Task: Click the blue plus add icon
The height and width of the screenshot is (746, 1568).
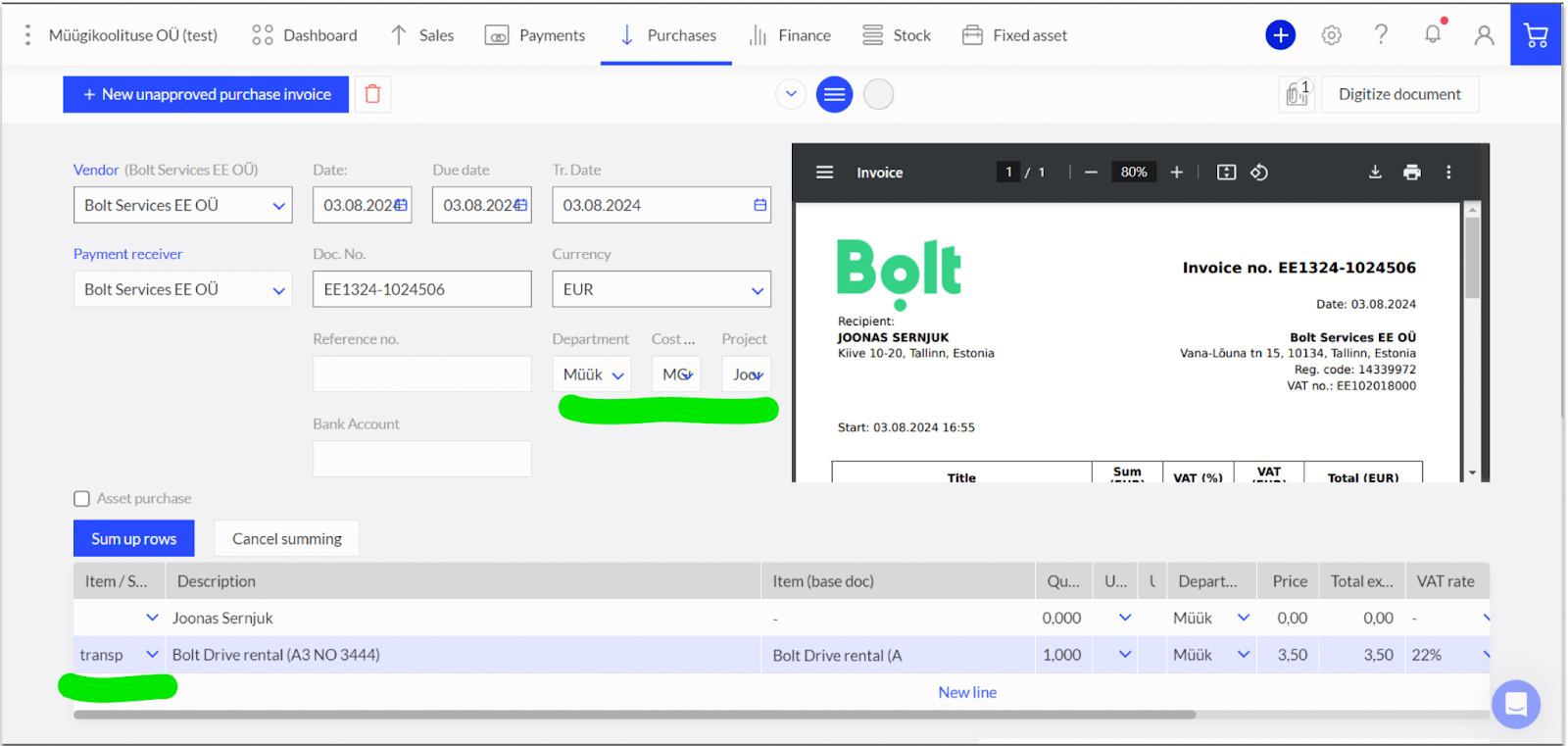Action: [1280, 35]
